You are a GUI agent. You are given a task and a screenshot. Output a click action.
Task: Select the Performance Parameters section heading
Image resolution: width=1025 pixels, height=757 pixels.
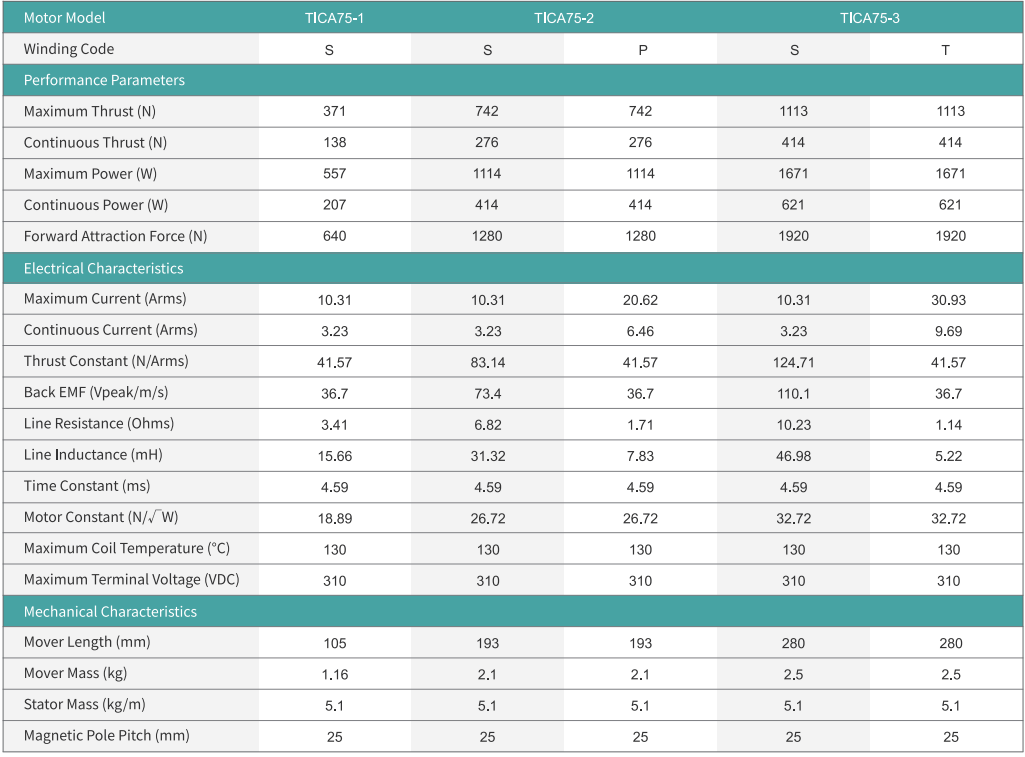tap(104, 80)
